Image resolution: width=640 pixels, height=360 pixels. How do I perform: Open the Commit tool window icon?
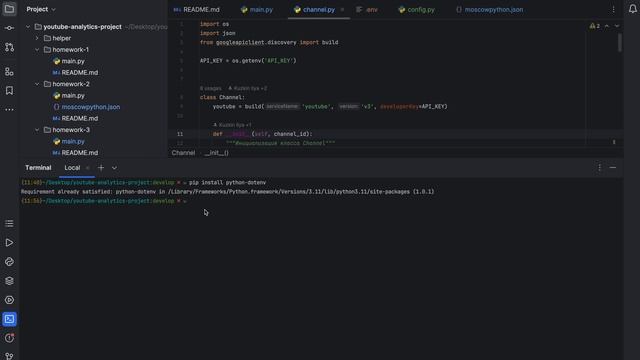pos(9,28)
